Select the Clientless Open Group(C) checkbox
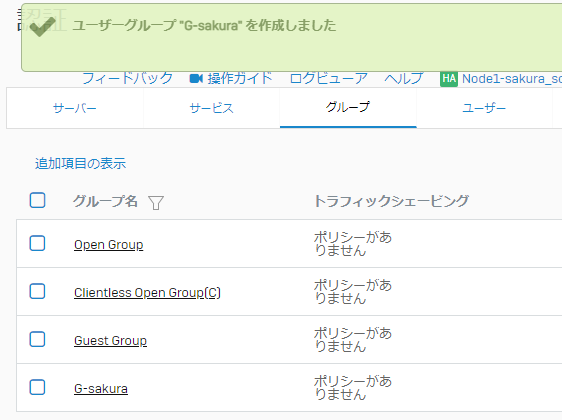562x420 pixels. click(x=37, y=291)
